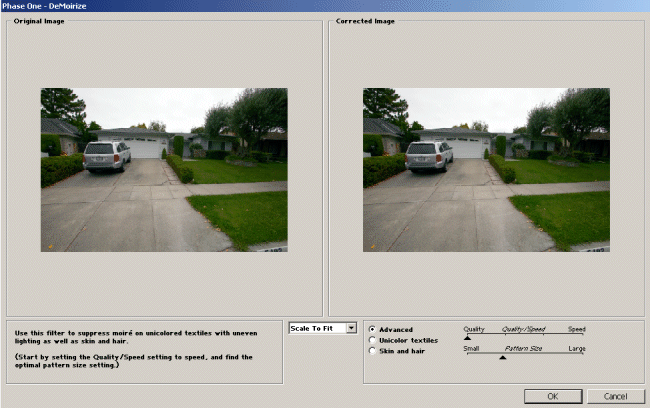650x408 pixels.
Task: Click the Speed end of Quality/Speed slider
Action: [577, 329]
